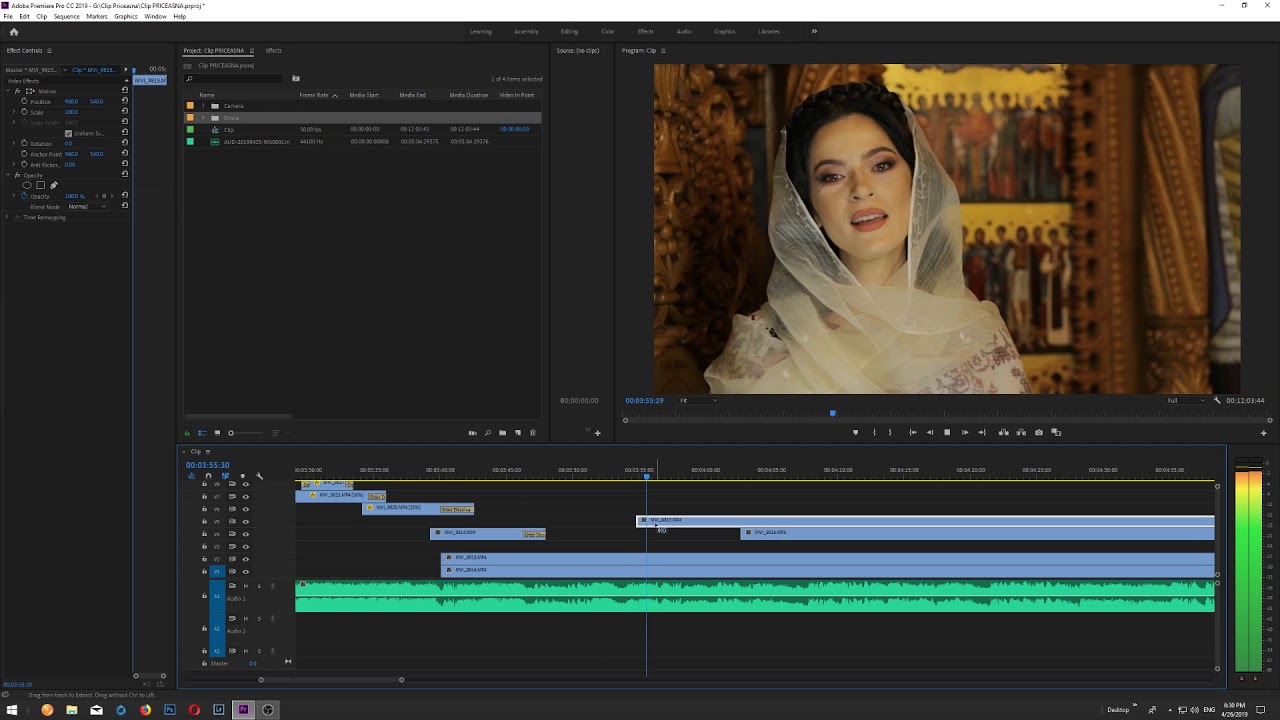Viewport: 1280px width, 720px height.
Task: Sort project items by Media Duration column
Action: click(x=469, y=95)
